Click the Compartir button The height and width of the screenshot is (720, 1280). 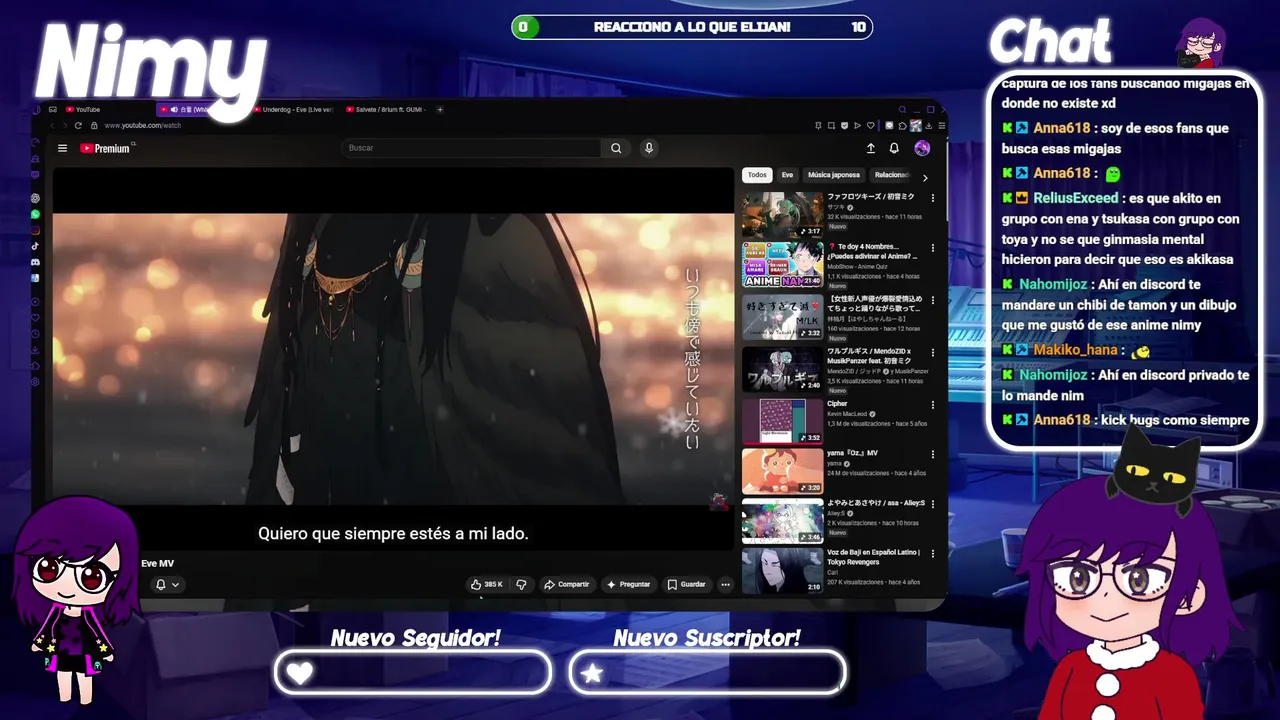pos(566,584)
